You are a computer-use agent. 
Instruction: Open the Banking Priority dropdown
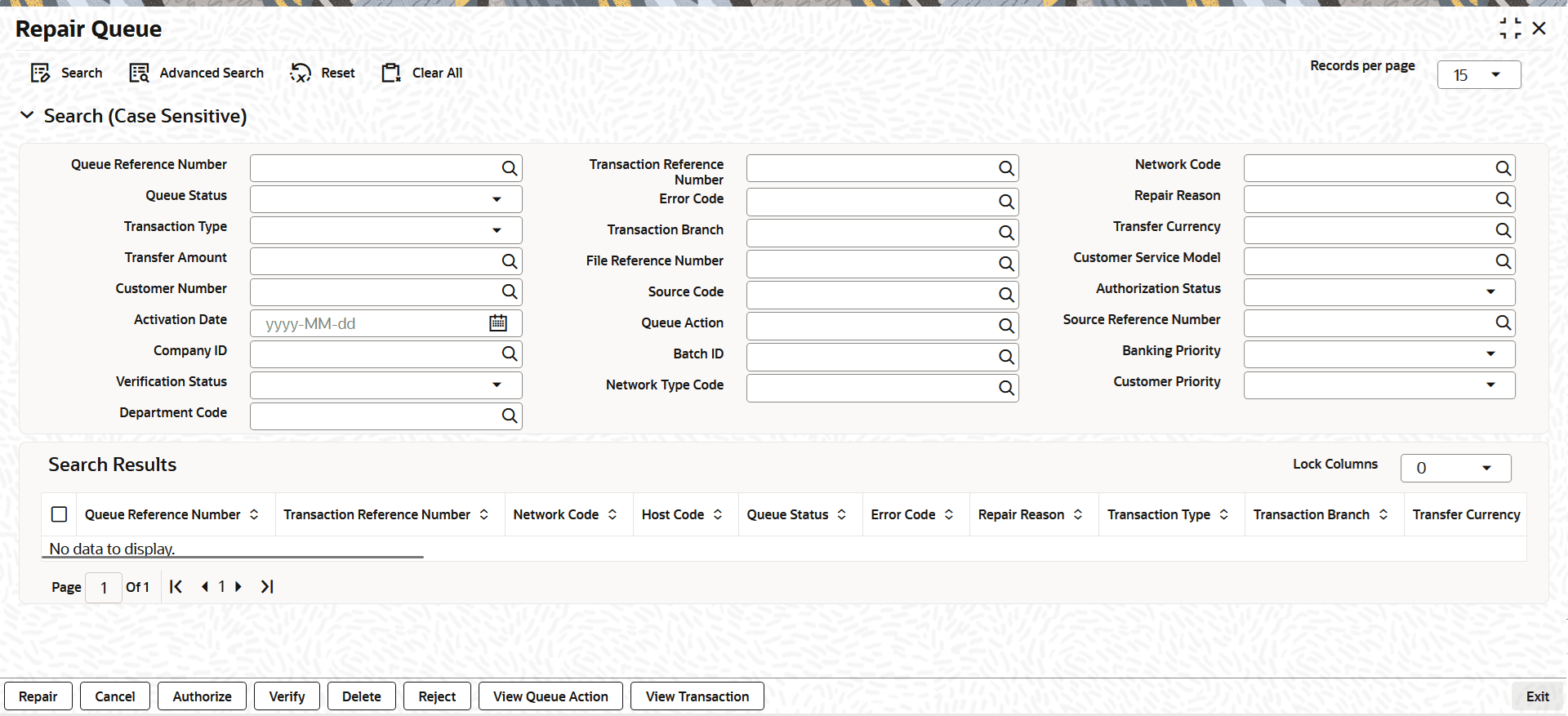pos(1379,354)
